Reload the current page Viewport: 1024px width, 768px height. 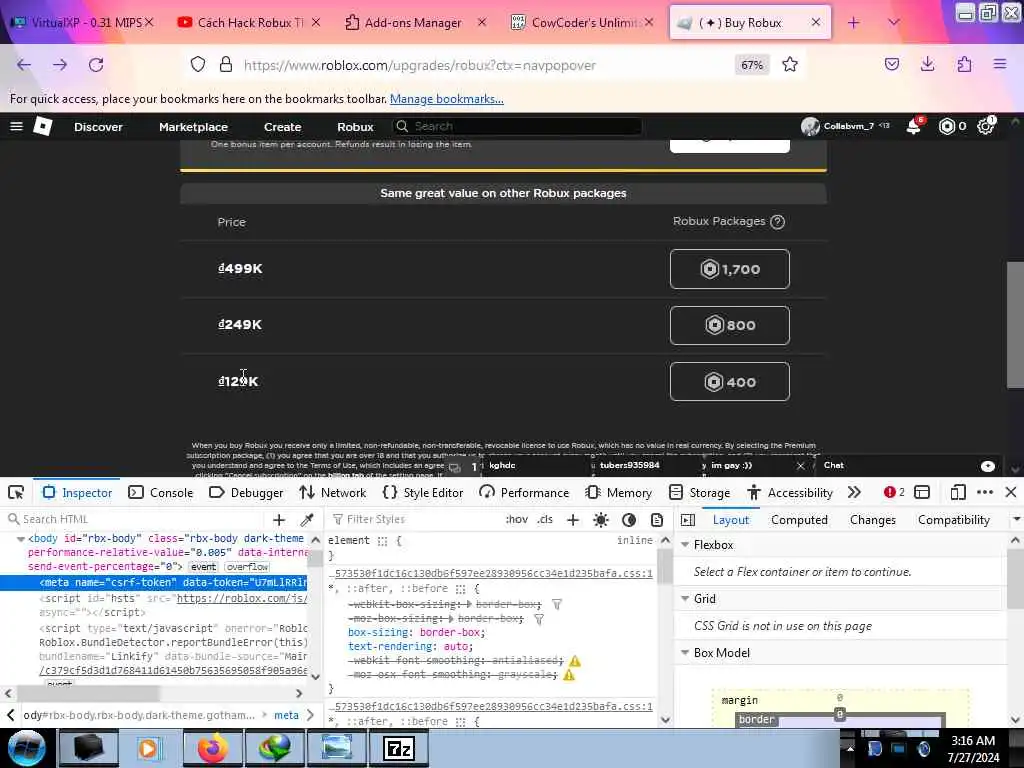pos(96,65)
